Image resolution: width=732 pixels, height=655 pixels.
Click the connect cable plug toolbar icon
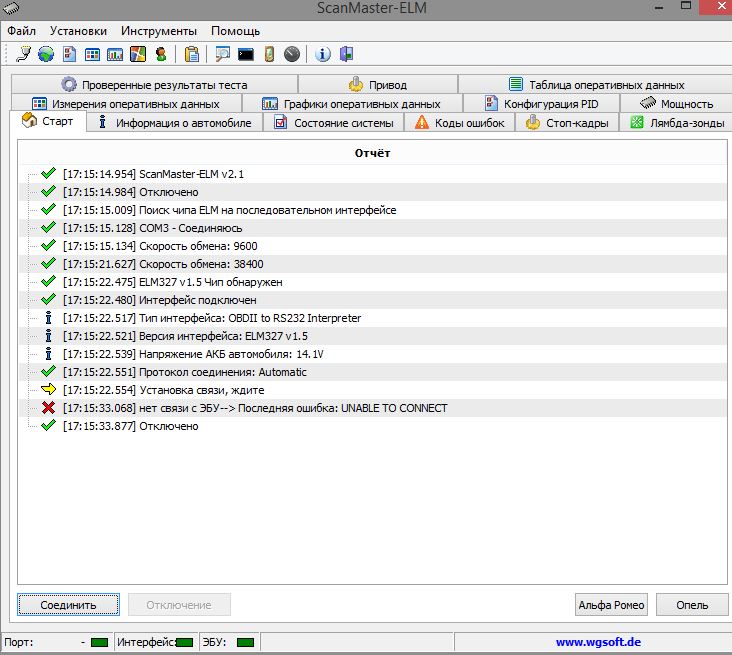click(x=23, y=54)
